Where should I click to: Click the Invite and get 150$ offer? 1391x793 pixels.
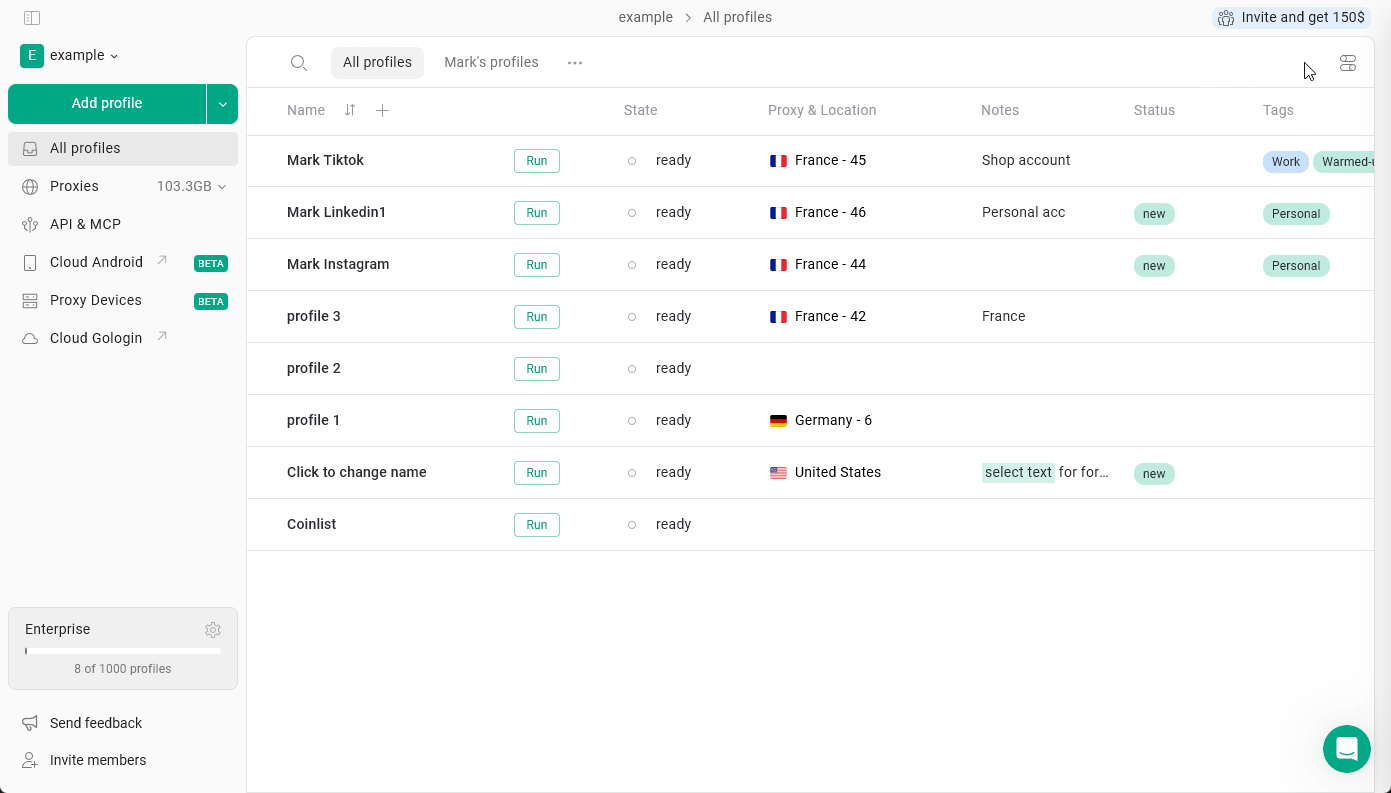(x=1290, y=17)
